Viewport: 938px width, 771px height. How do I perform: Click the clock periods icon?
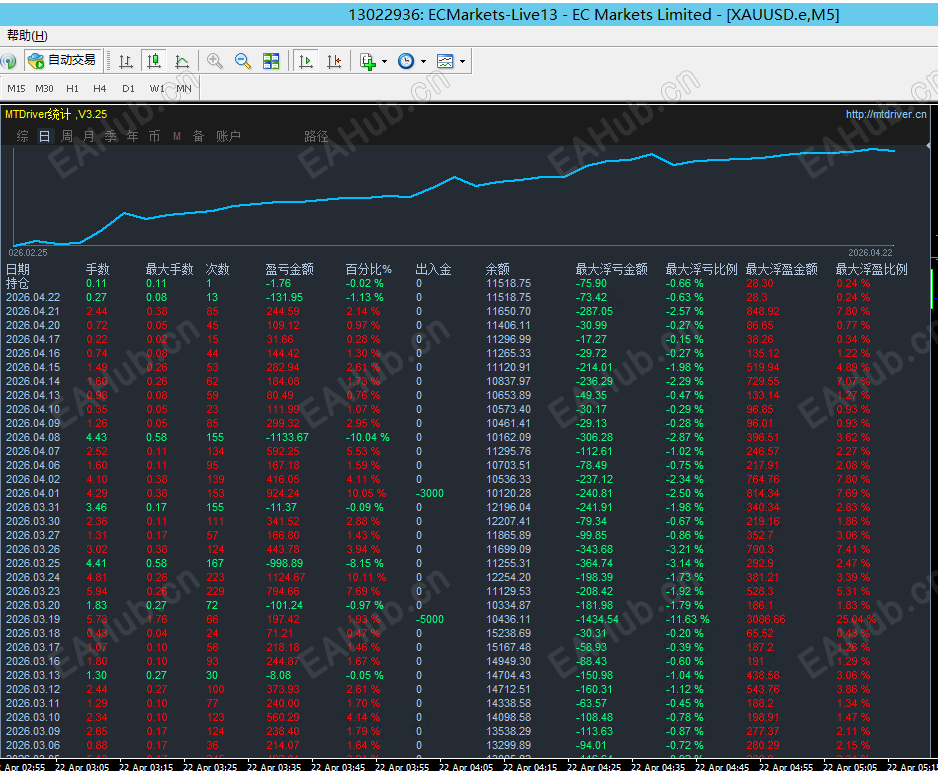coord(406,61)
